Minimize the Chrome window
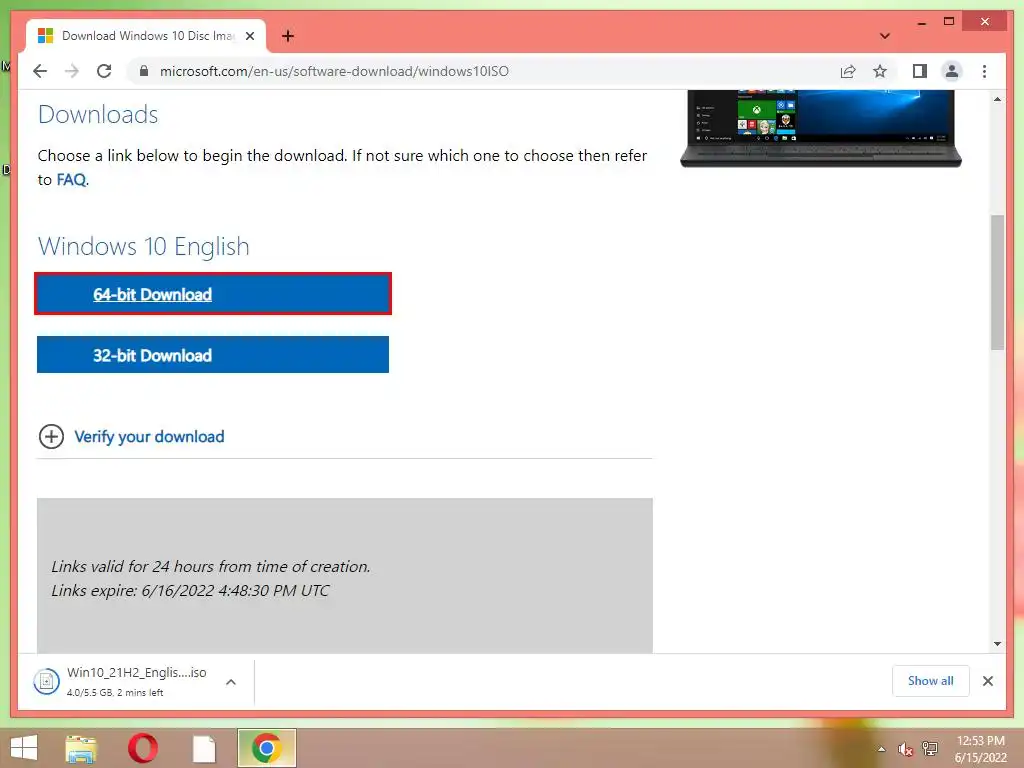This screenshot has height=768, width=1024. (921, 22)
